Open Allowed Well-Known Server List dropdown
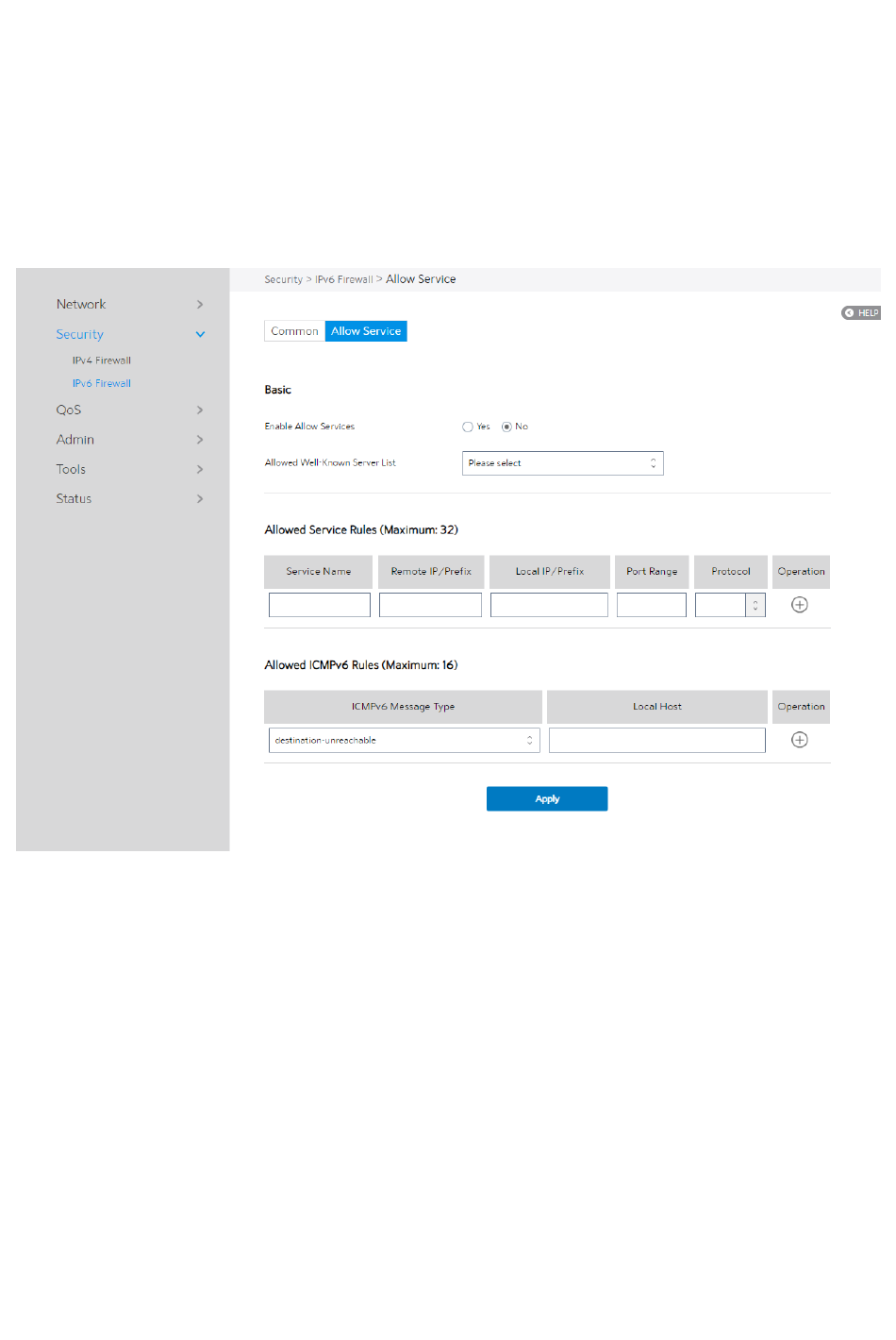Screen dimensions: 896x1340 tap(563, 463)
